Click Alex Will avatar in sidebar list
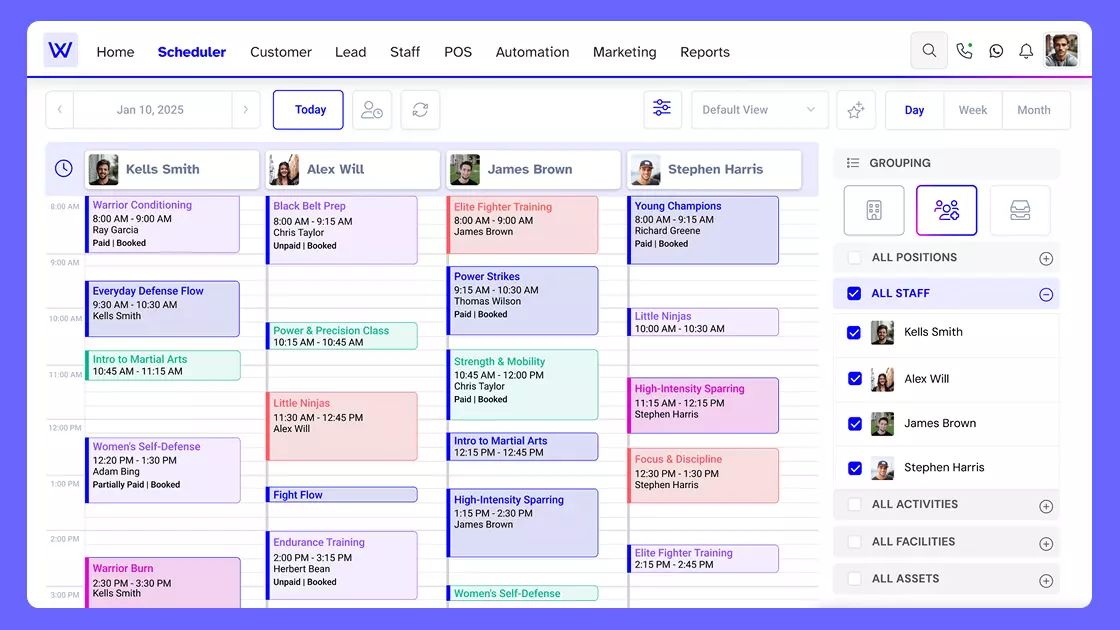 [882, 379]
